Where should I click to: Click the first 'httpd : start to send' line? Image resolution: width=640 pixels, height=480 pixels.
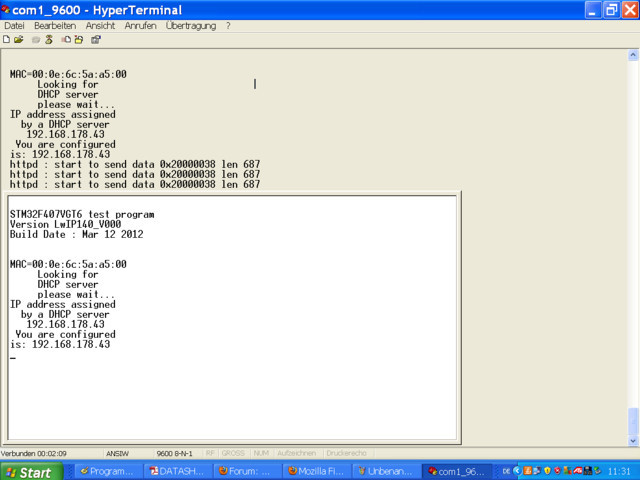(x=135, y=164)
